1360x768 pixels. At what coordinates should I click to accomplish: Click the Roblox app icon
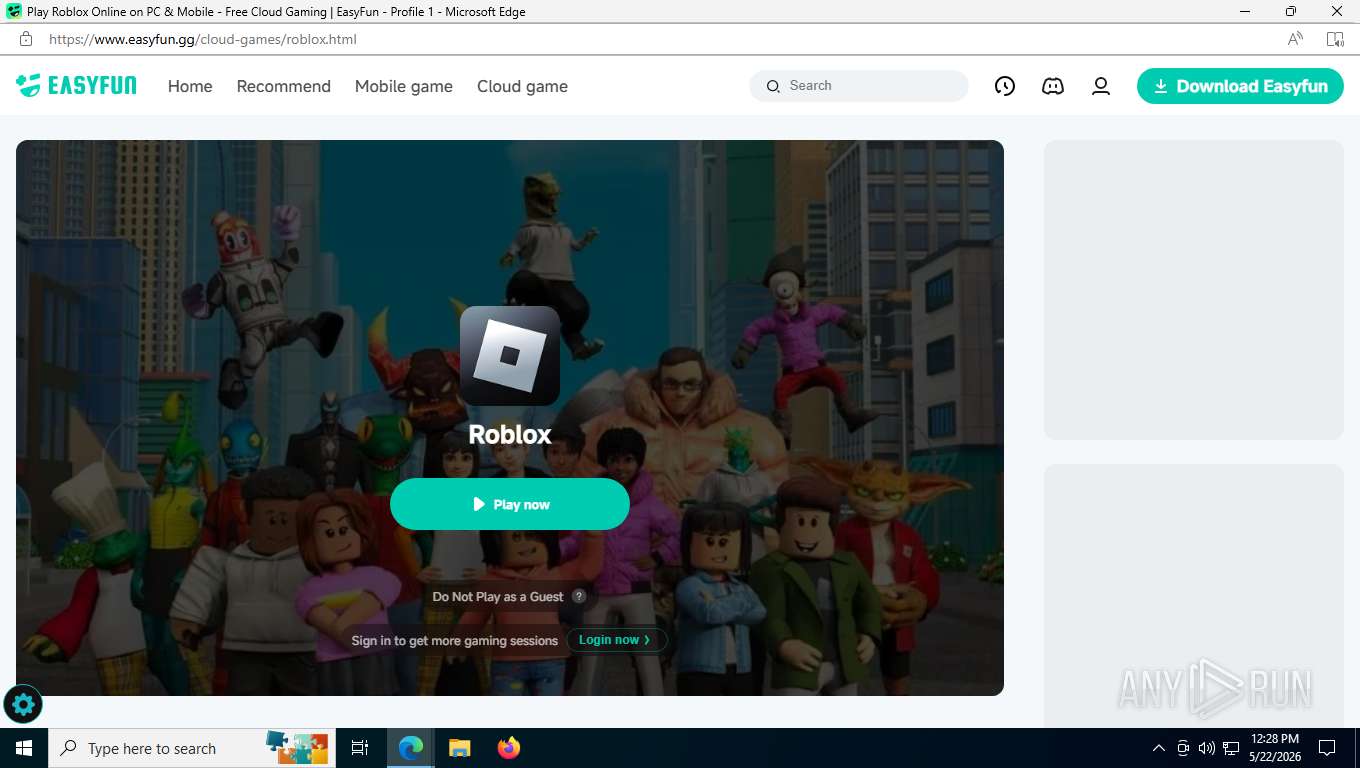(510, 356)
